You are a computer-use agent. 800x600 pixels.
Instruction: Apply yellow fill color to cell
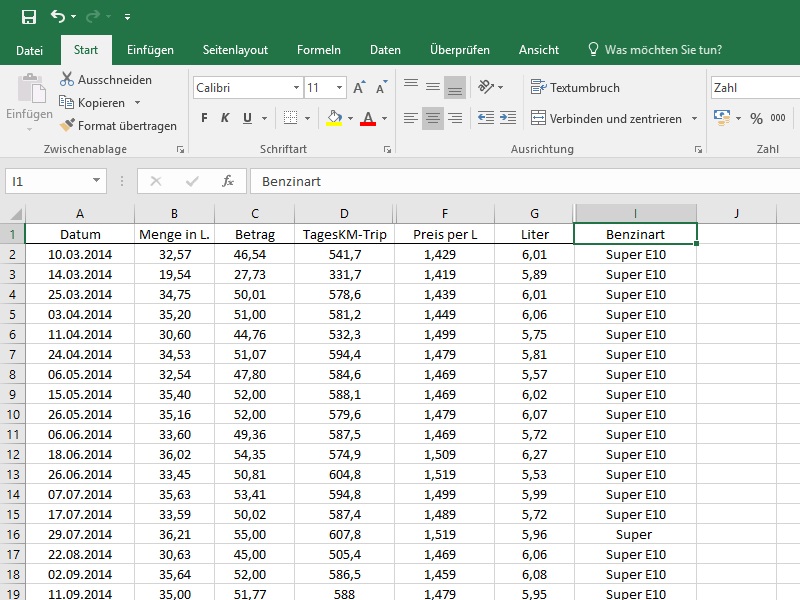point(334,118)
